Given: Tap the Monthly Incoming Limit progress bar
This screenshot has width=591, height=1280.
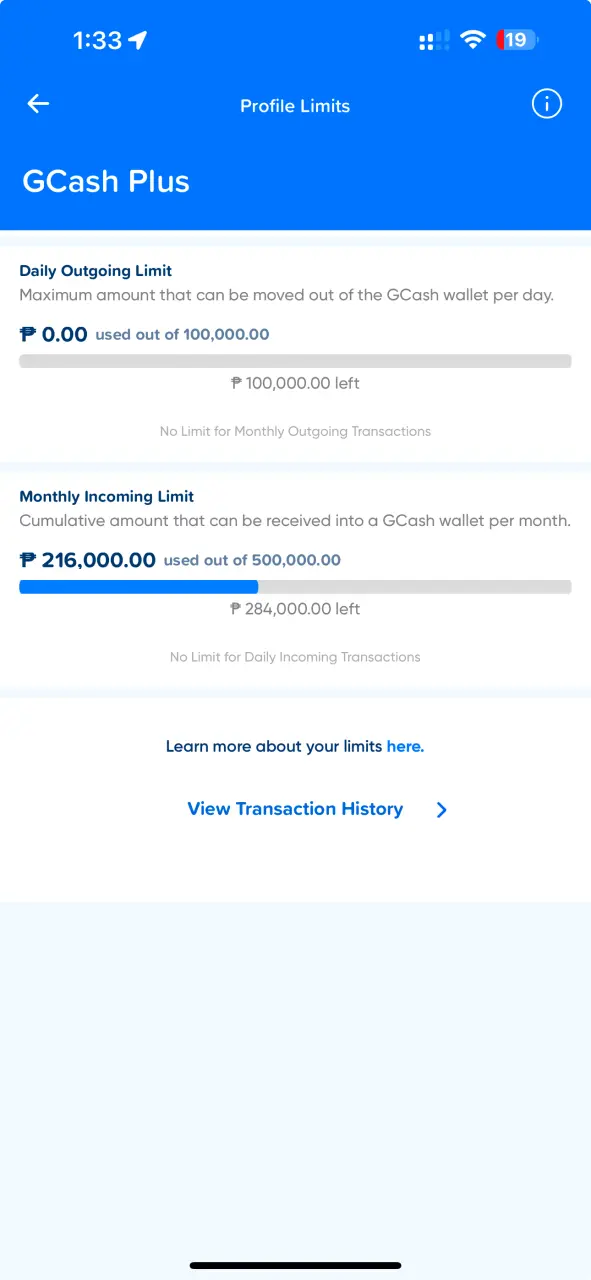Looking at the screenshot, I should click(x=295, y=587).
